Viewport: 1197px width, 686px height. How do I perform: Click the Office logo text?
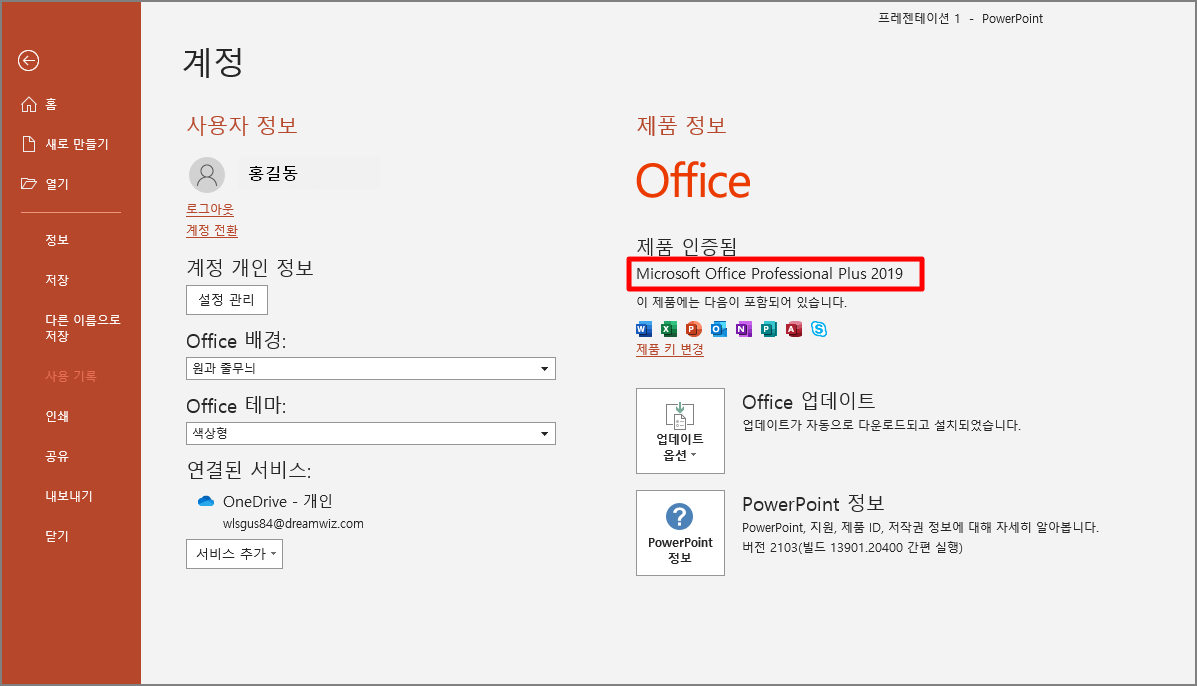pyautogui.click(x=693, y=181)
